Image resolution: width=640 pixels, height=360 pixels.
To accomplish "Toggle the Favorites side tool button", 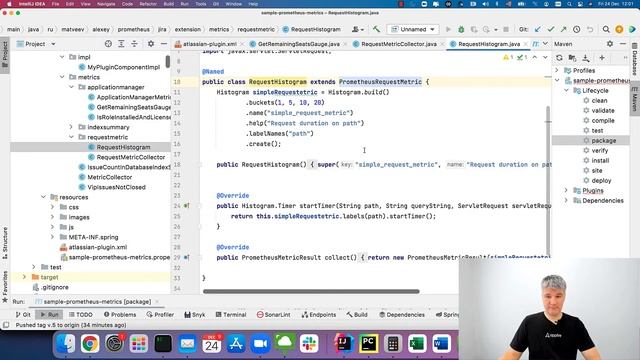I will pyautogui.click(x=5, y=287).
